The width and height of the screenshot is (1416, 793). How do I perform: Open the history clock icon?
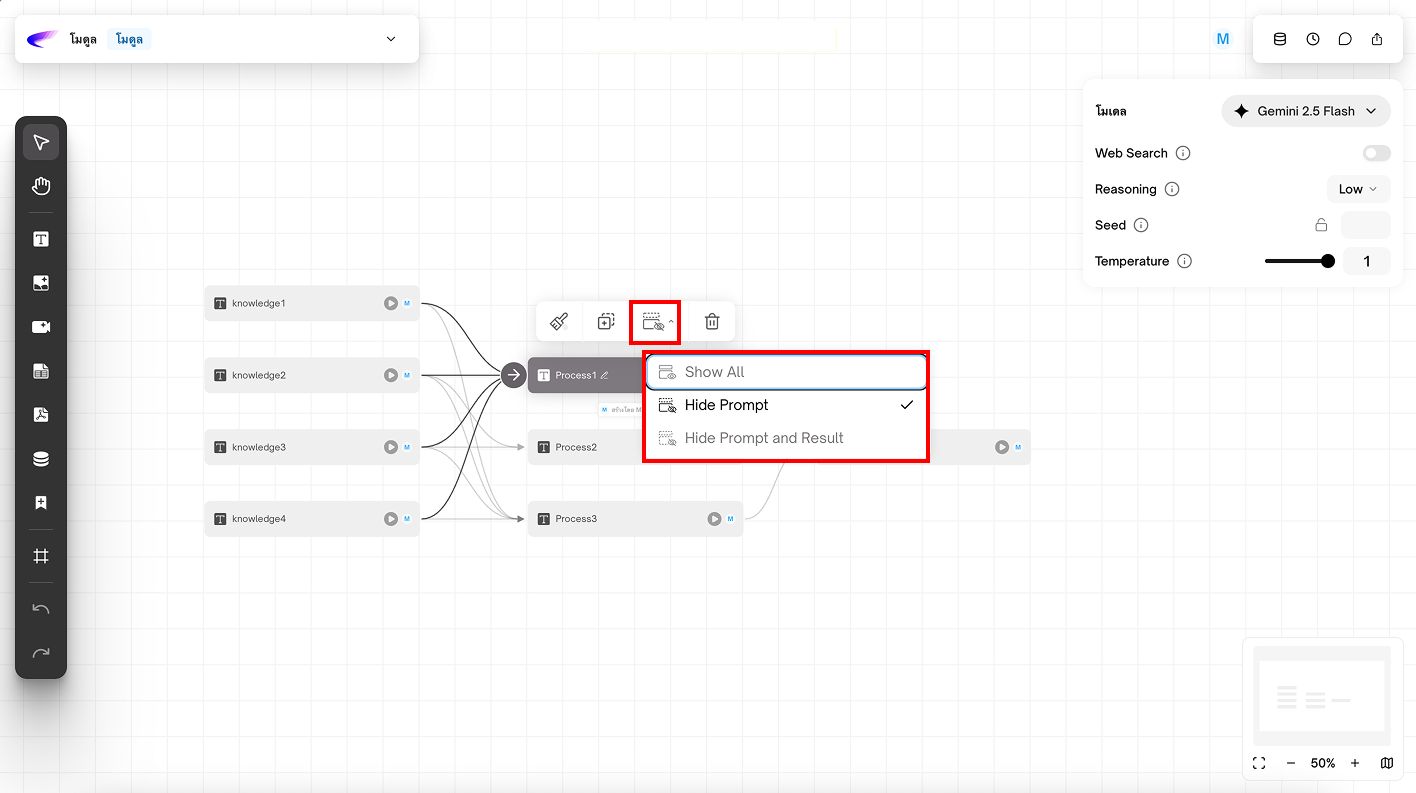(1313, 39)
